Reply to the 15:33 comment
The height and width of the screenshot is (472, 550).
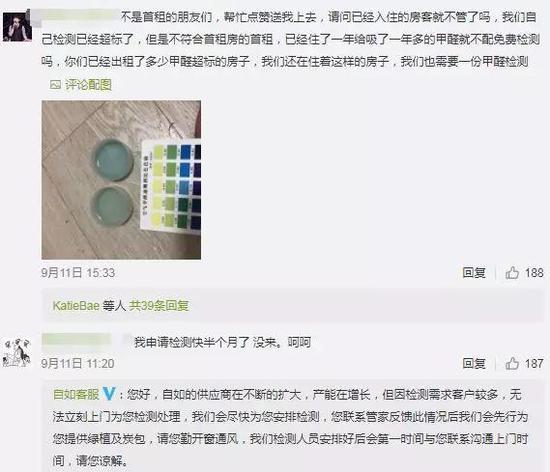[x=474, y=272]
